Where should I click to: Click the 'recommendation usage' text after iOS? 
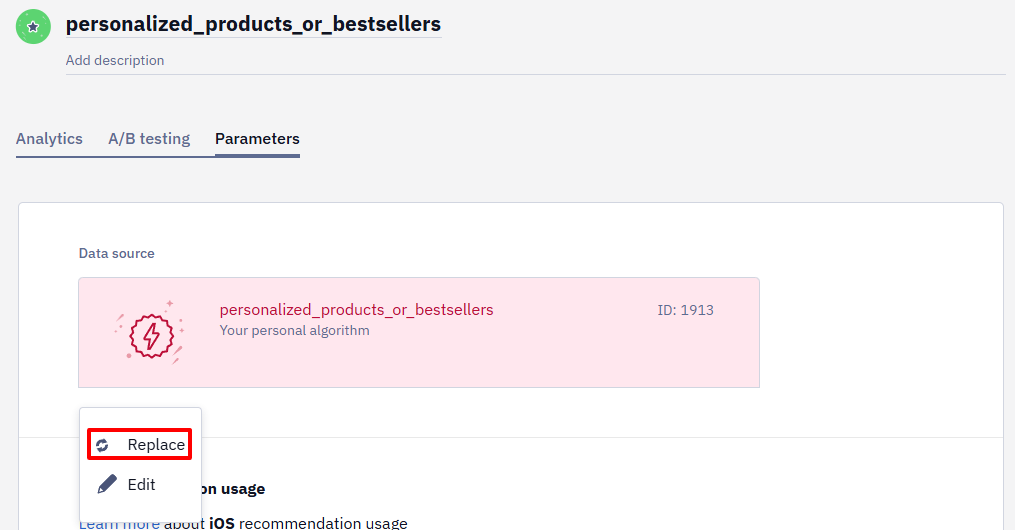point(323,523)
